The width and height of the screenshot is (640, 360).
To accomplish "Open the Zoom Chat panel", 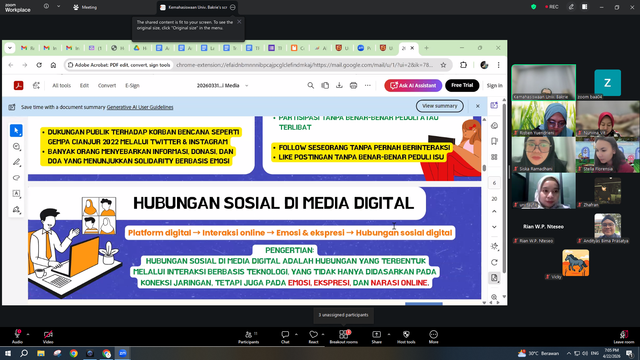I will (285, 337).
